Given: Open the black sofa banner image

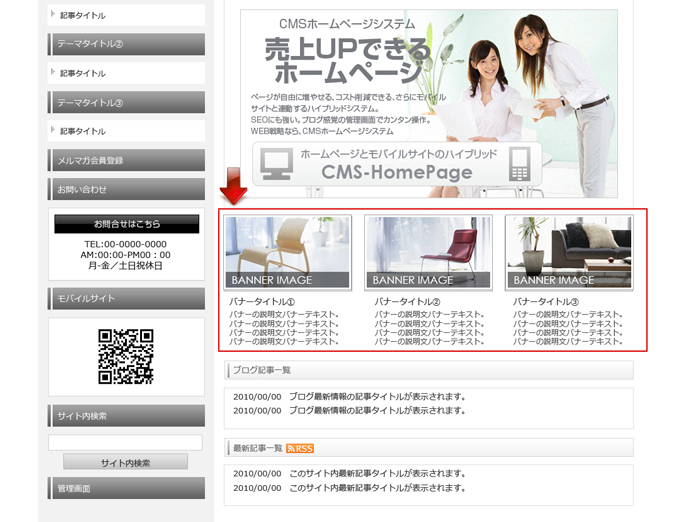Looking at the screenshot, I should (x=569, y=253).
